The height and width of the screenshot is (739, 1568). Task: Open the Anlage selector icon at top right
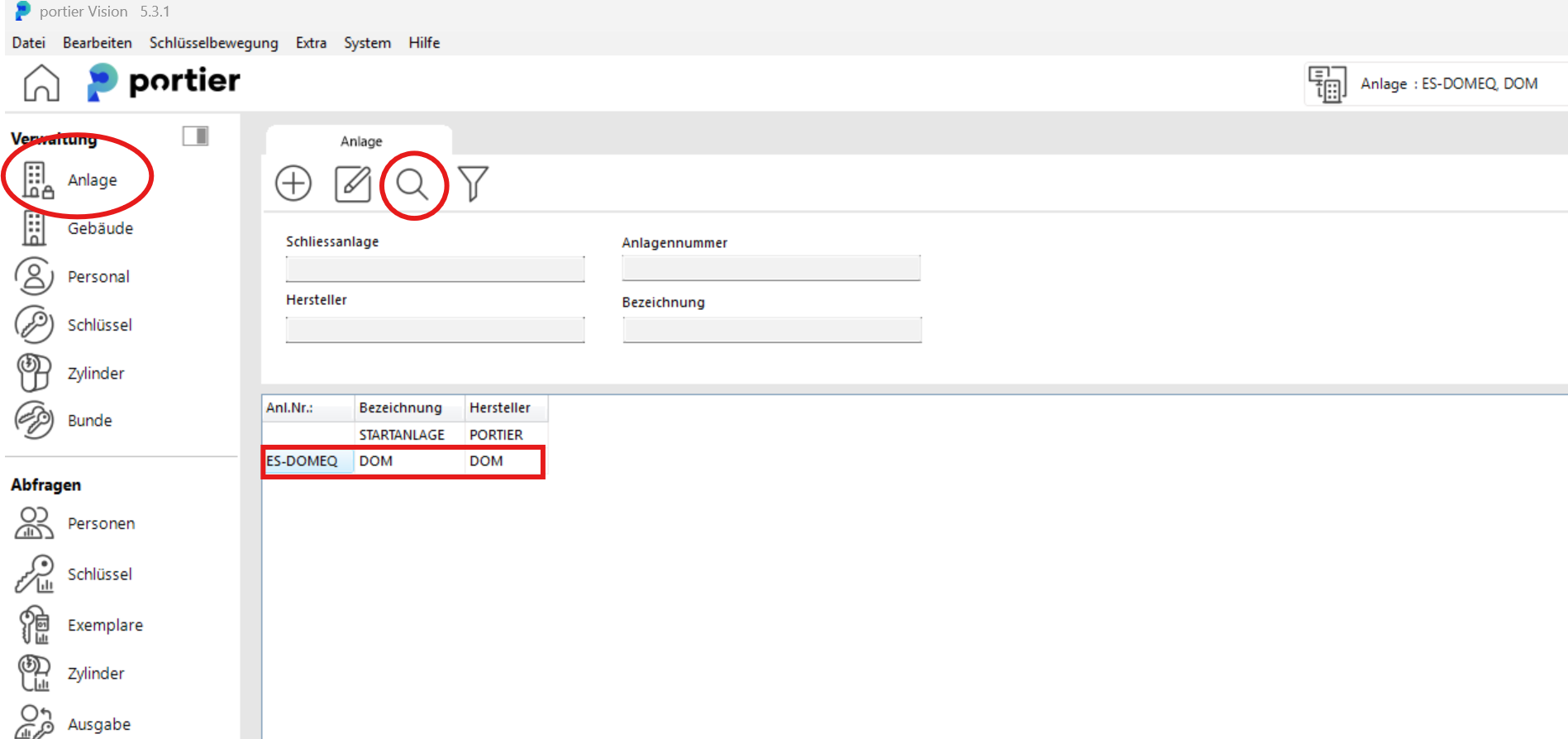[x=1327, y=84]
